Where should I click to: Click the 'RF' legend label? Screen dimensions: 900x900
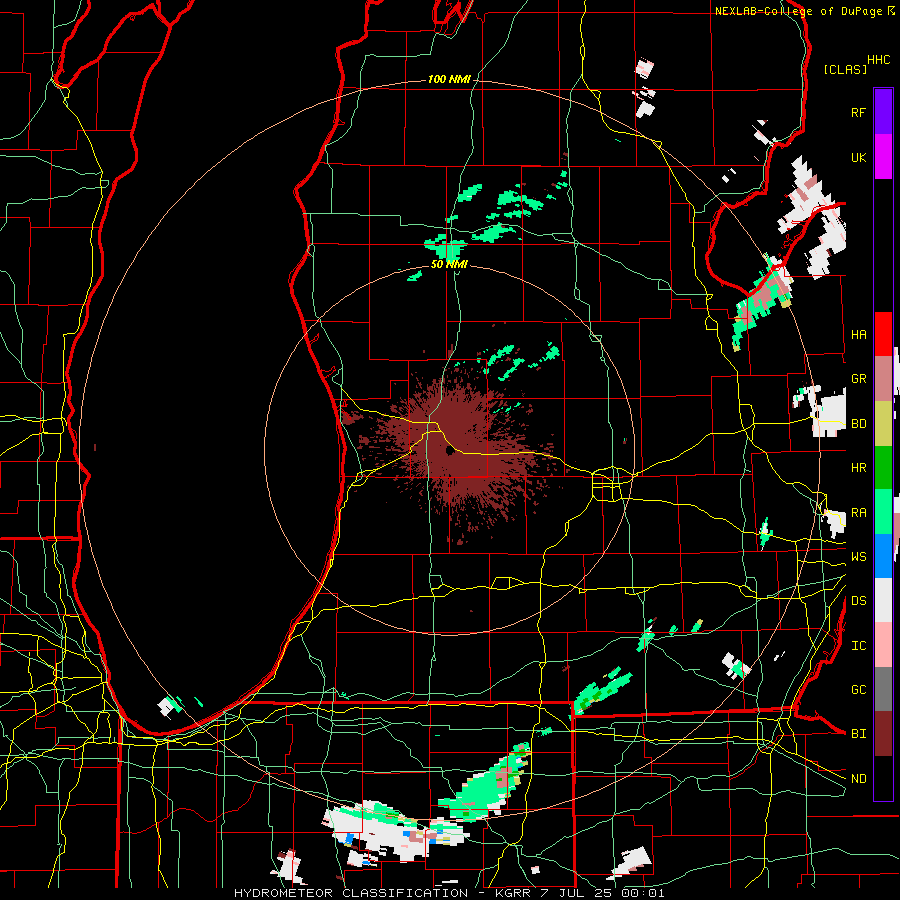[x=858, y=112]
